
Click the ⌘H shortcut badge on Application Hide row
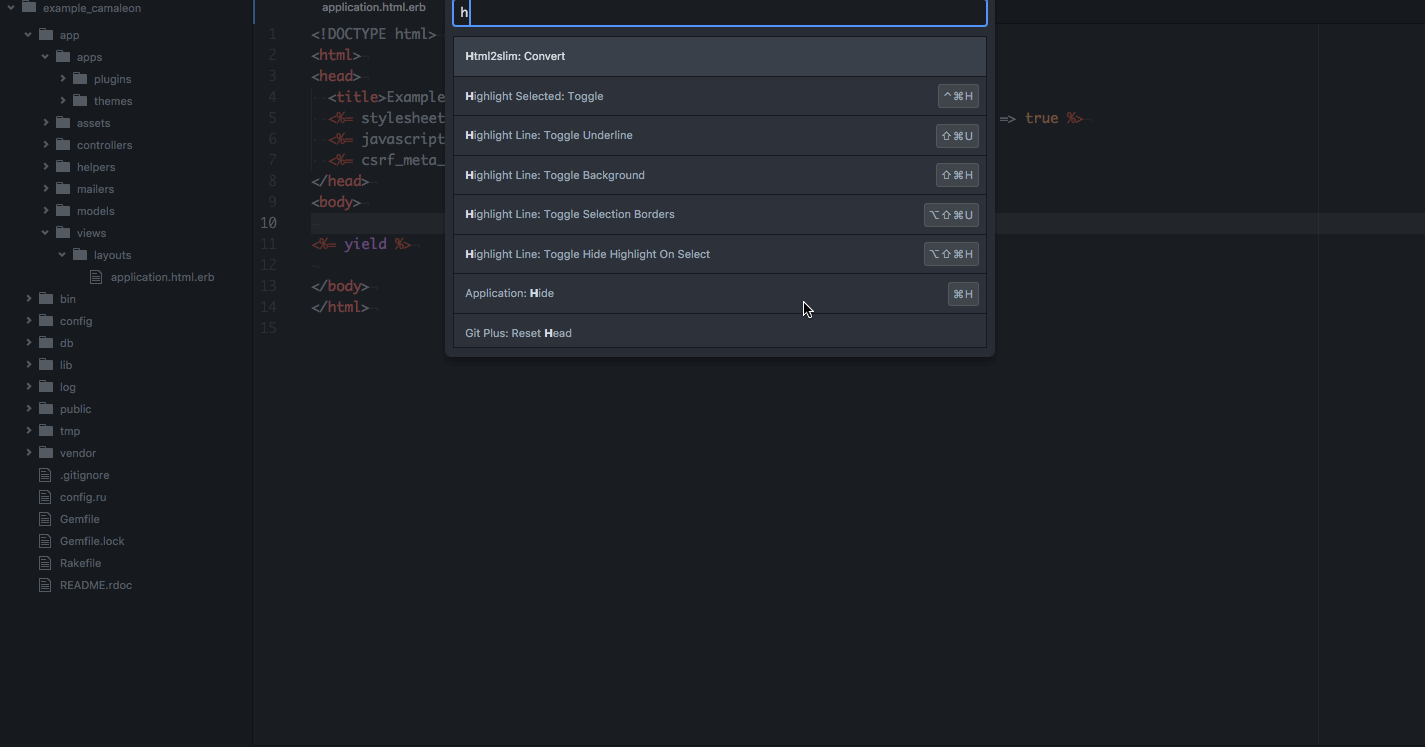pos(963,294)
